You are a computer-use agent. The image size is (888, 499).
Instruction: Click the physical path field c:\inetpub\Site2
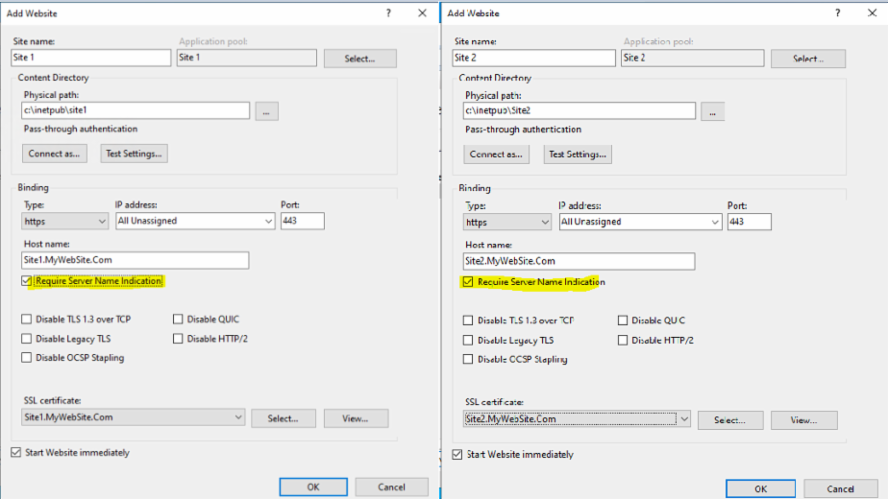579,111
